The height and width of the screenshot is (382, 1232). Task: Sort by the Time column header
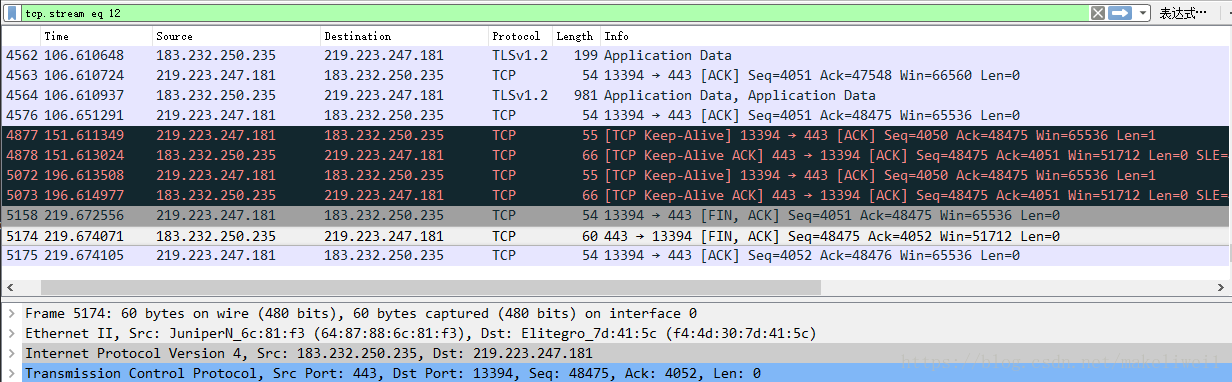96,36
